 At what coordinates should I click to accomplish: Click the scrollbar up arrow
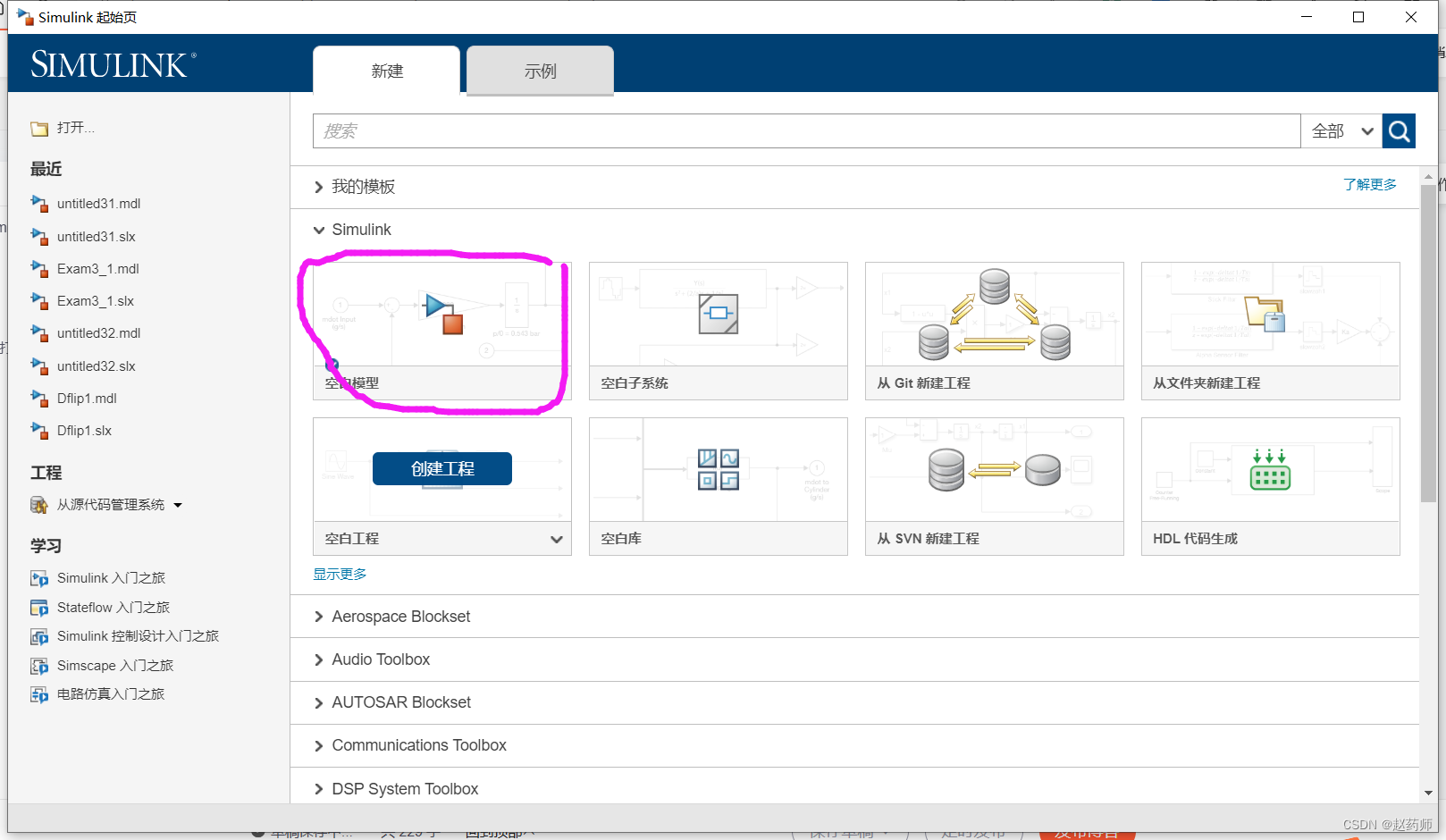[1428, 176]
